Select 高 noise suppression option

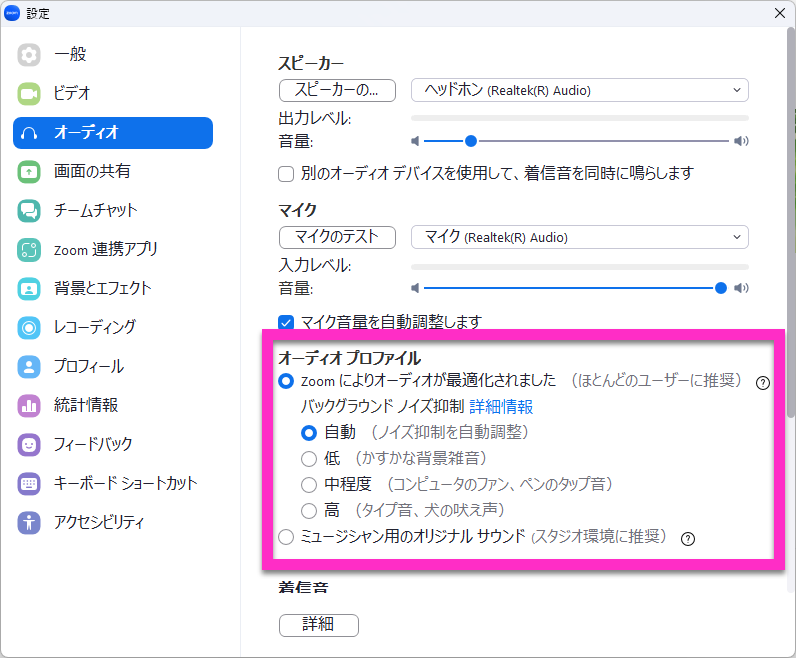tap(309, 511)
